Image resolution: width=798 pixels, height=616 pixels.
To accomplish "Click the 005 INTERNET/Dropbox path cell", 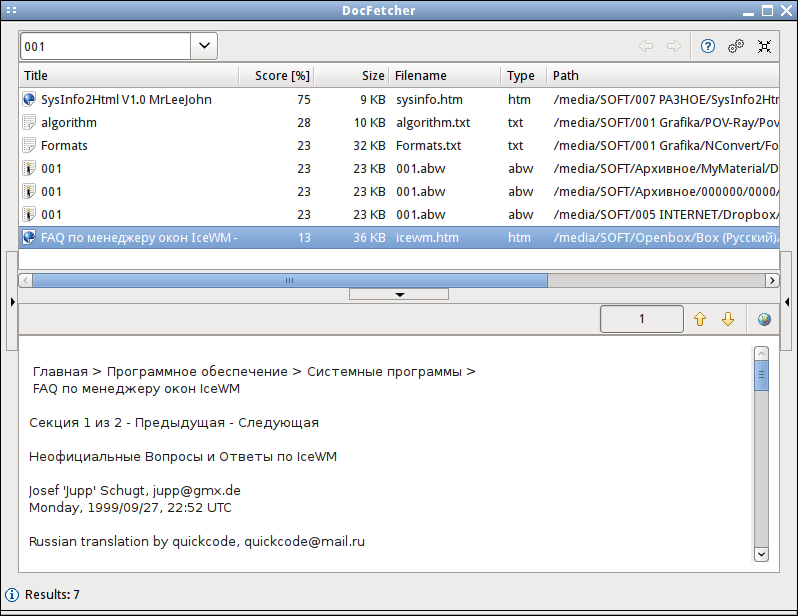I will (x=666, y=215).
